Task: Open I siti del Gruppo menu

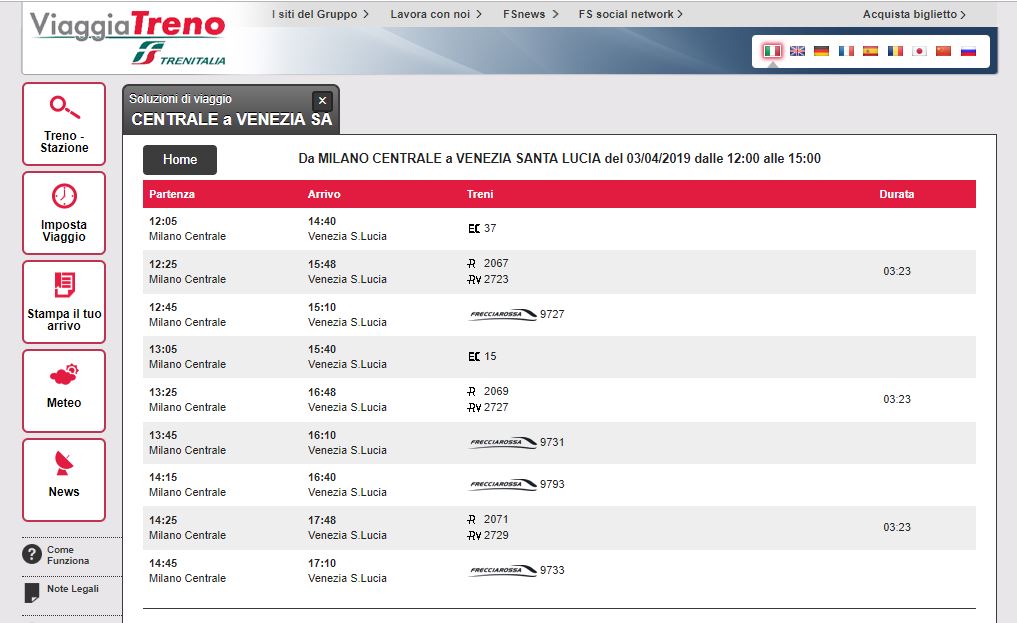Action: pyautogui.click(x=320, y=14)
